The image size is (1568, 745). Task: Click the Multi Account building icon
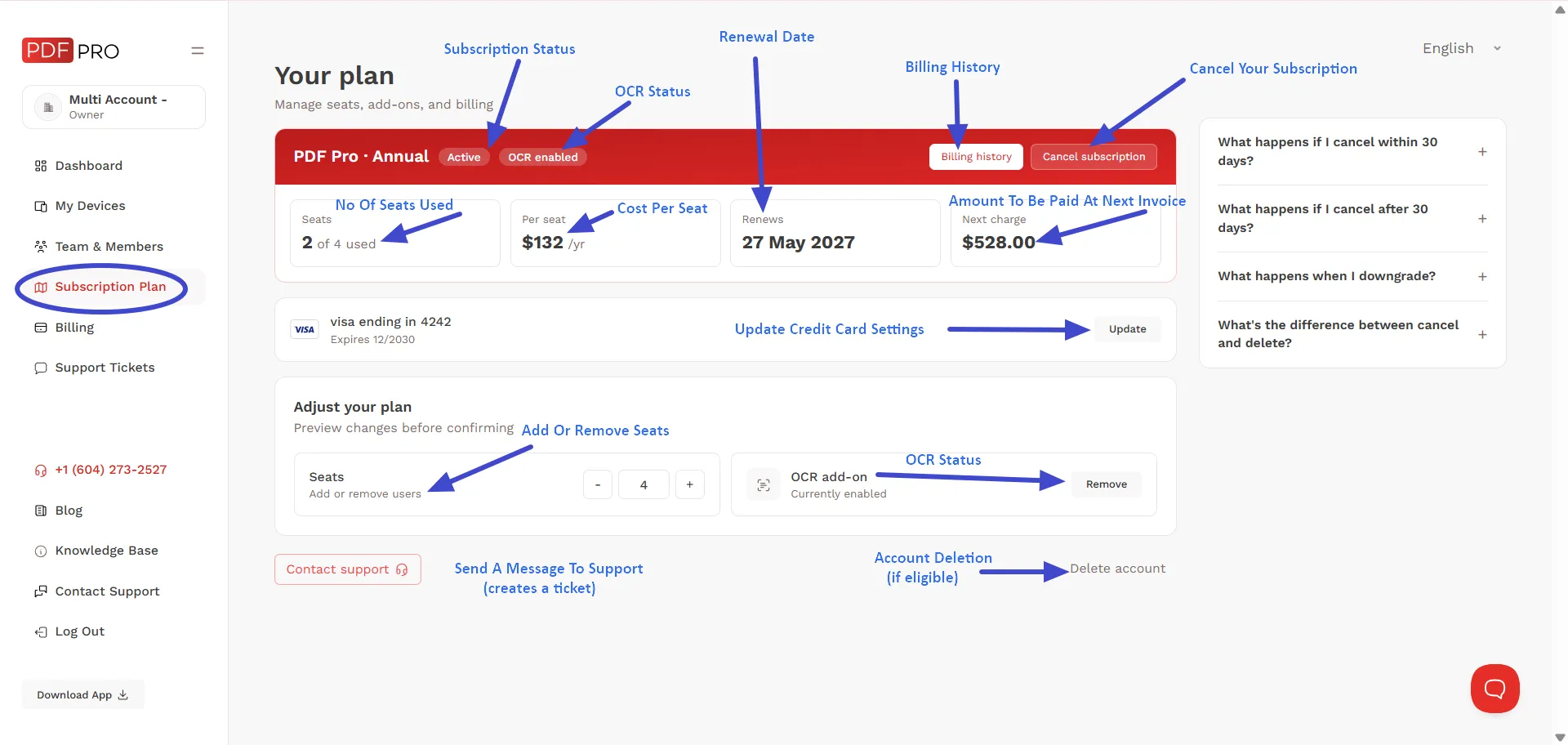pos(48,107)
